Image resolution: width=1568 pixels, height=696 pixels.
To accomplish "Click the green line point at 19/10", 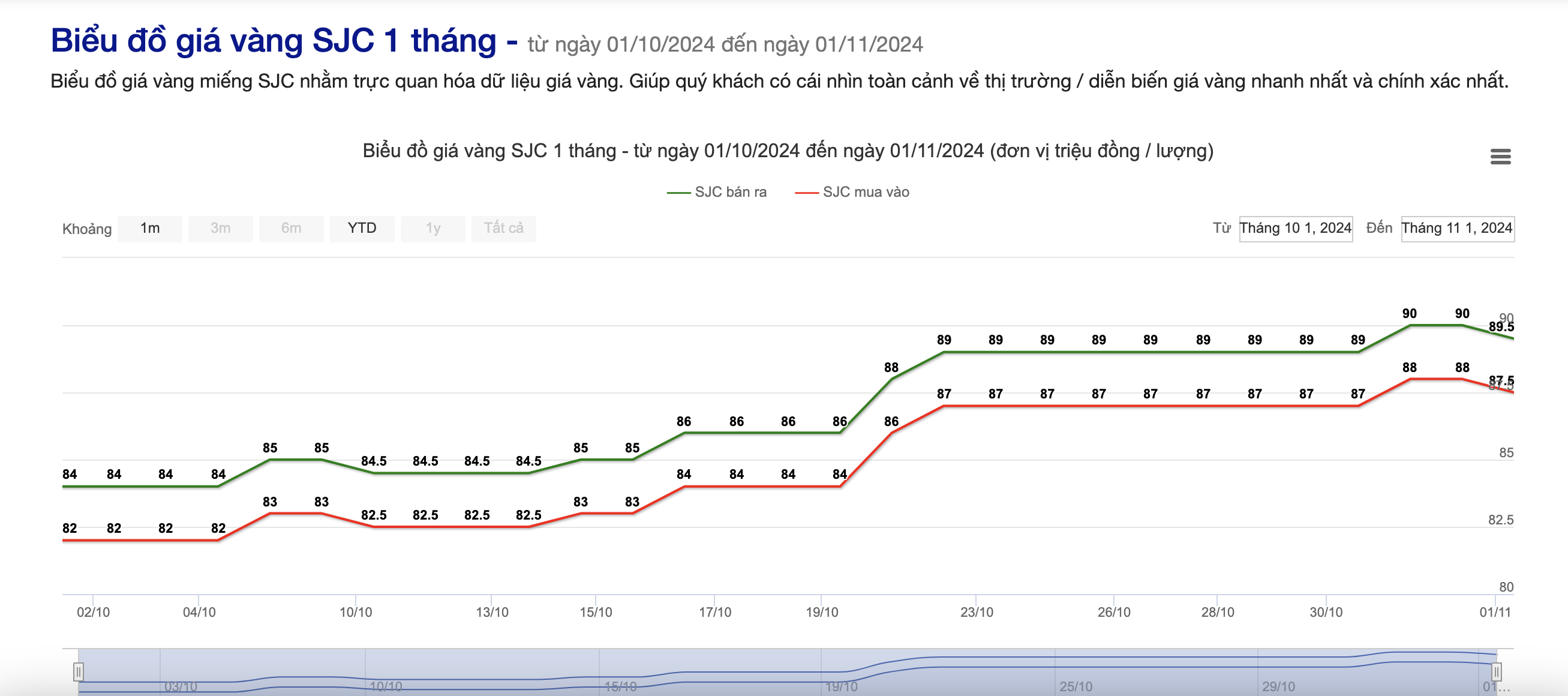I will [x=840, y=433].
